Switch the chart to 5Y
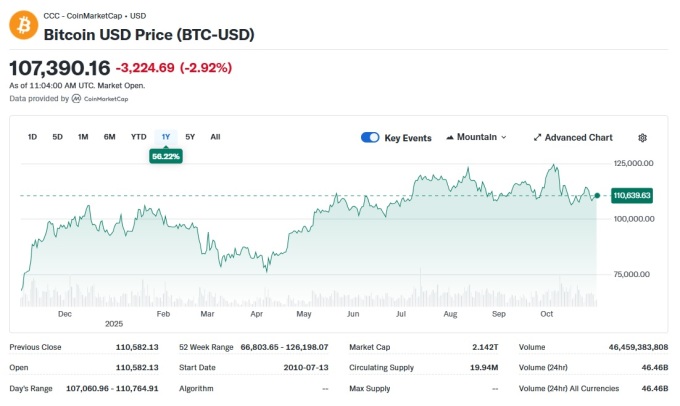 [x=190, y=137]
